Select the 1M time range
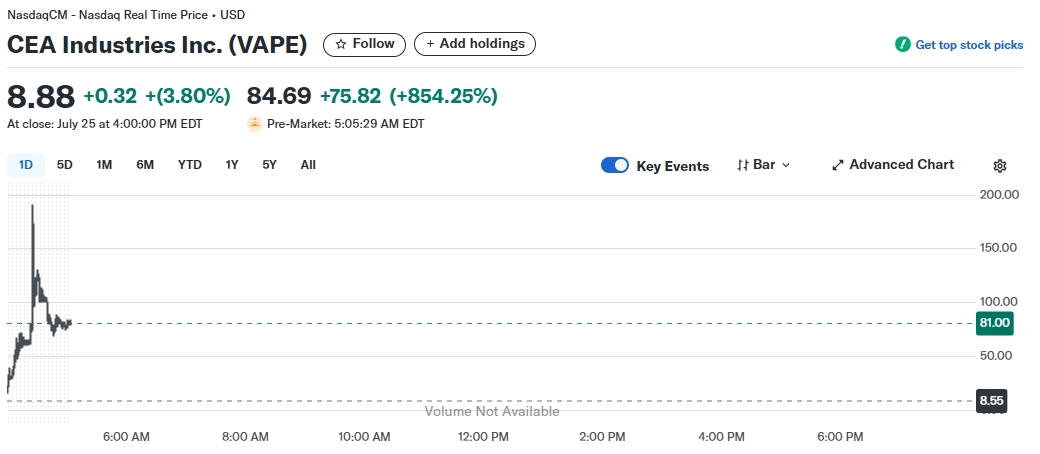The image size is (1040, 454). click(104, 165)
